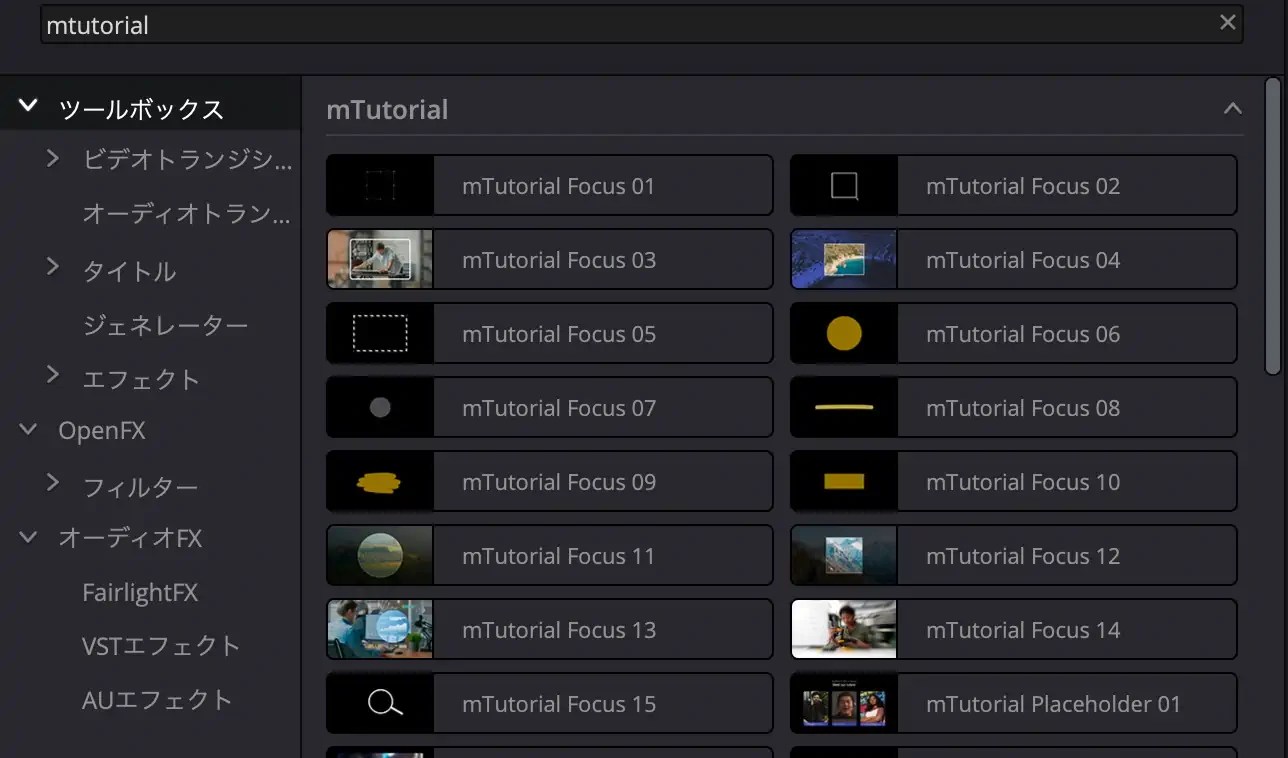1288x758 pixels.
Task: Click the mTutorial Focus 09 brush-stroke thumbnail
Action: [380, 481]
